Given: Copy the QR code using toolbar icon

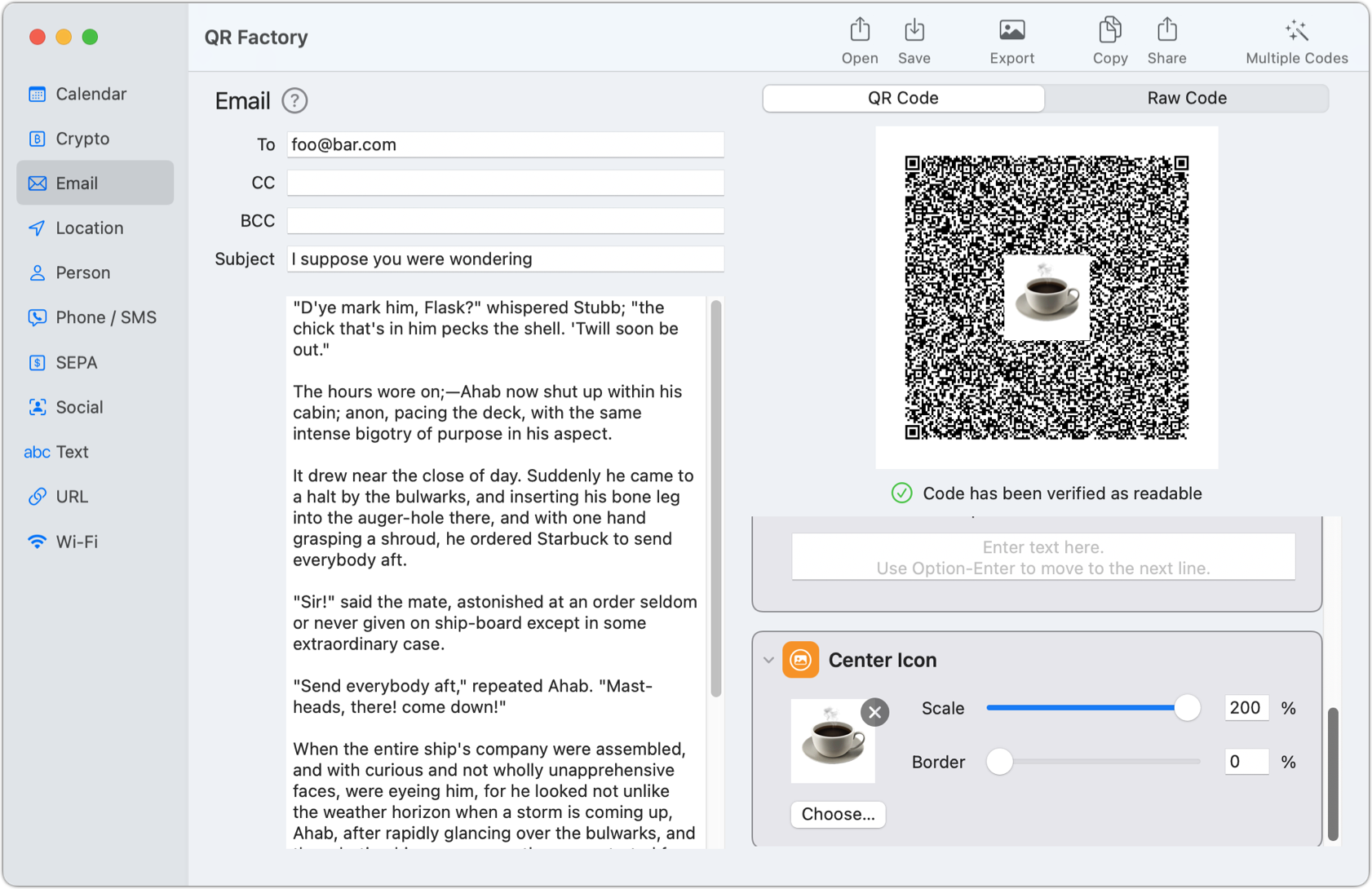Looking at the screenshot, I should tap(1109, 38).
